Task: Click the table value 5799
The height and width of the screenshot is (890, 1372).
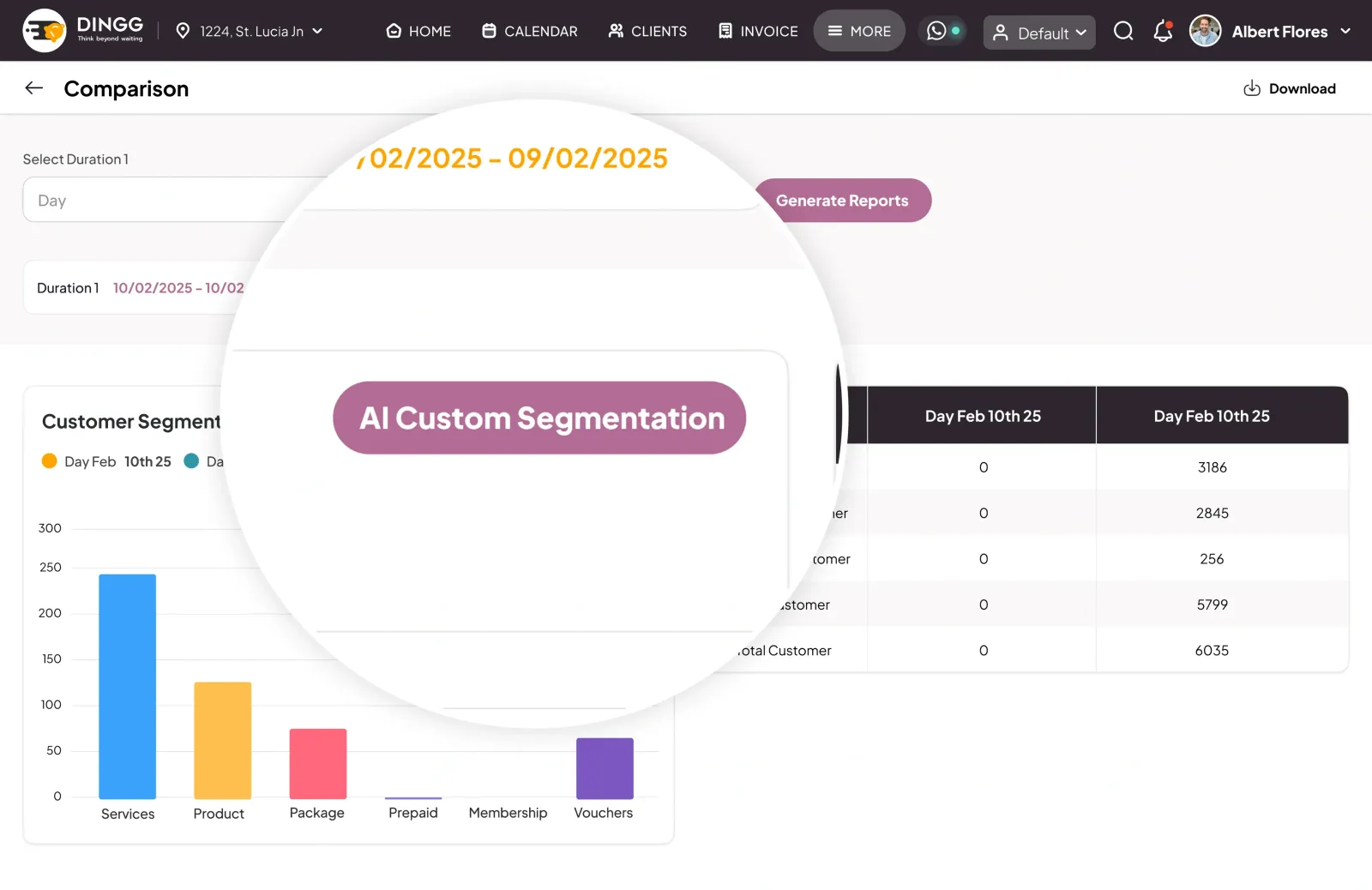Action: click(x=1212, y=604)
